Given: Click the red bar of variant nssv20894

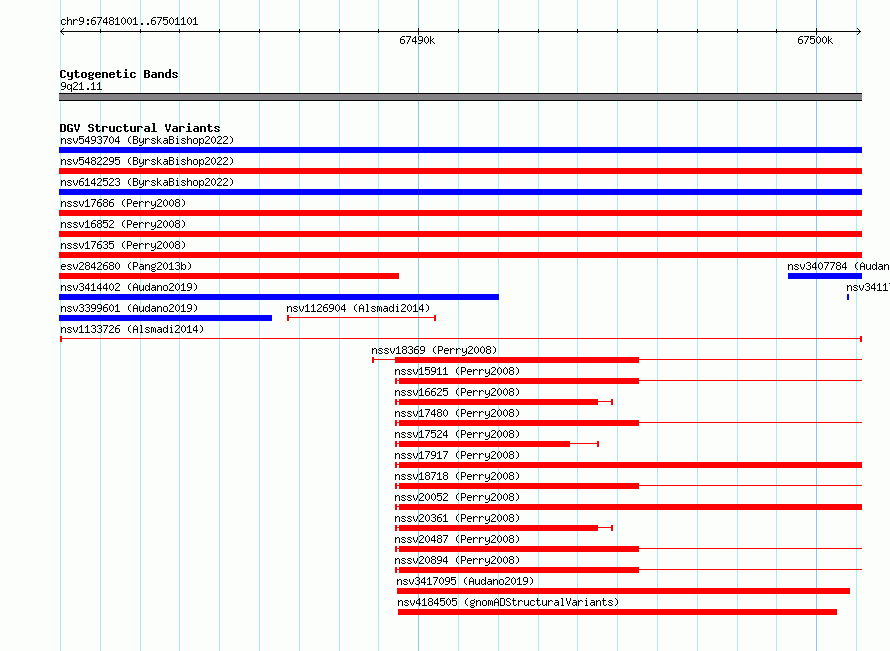Looking at the screenshot, I should (x=517, y=570).
